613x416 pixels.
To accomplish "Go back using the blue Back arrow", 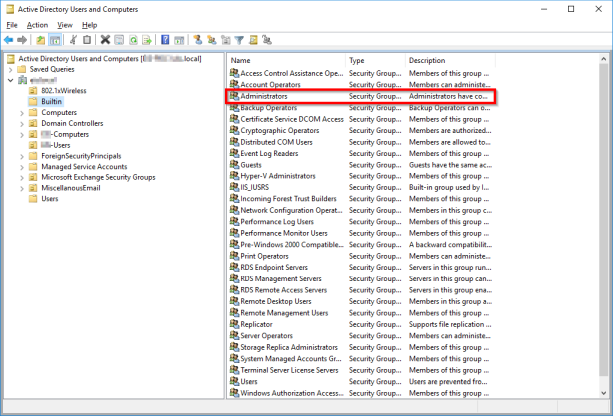I will click(9, 40).
